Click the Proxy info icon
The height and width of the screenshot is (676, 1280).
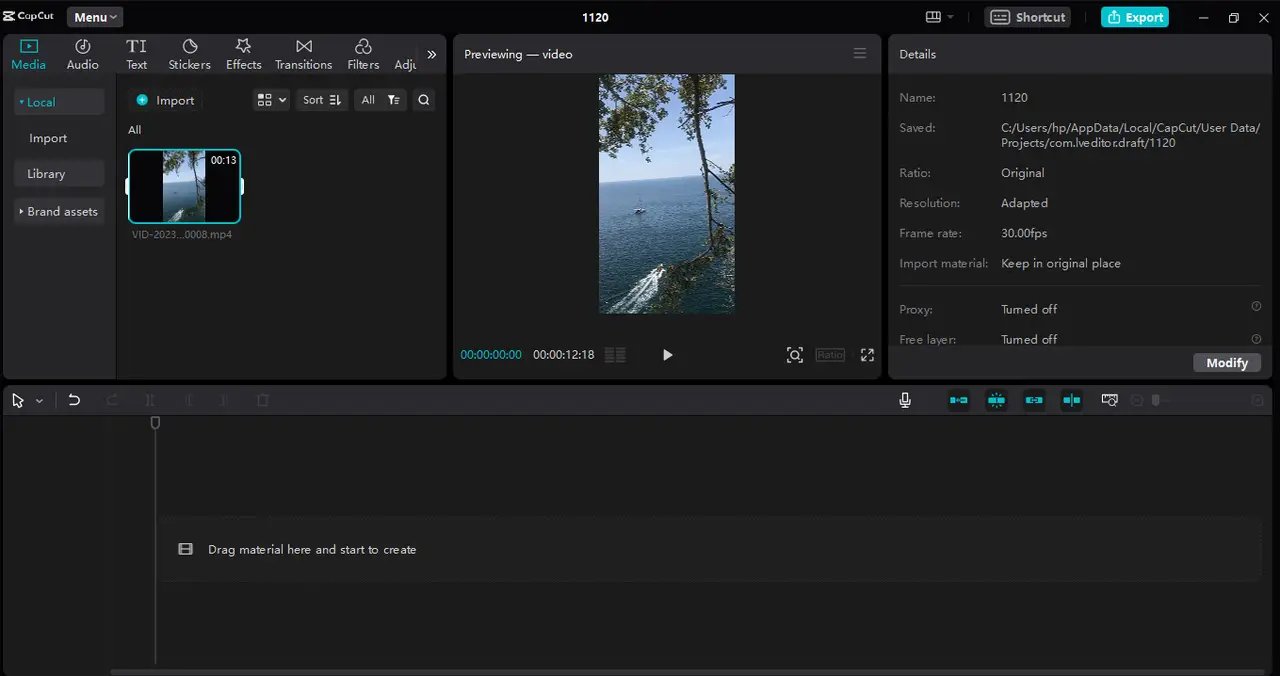1256,307
